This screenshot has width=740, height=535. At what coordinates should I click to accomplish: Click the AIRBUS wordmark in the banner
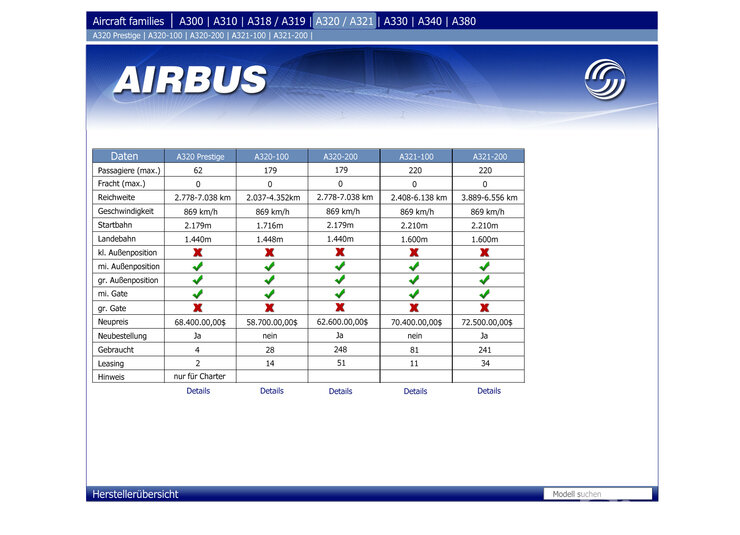point(190,79)
